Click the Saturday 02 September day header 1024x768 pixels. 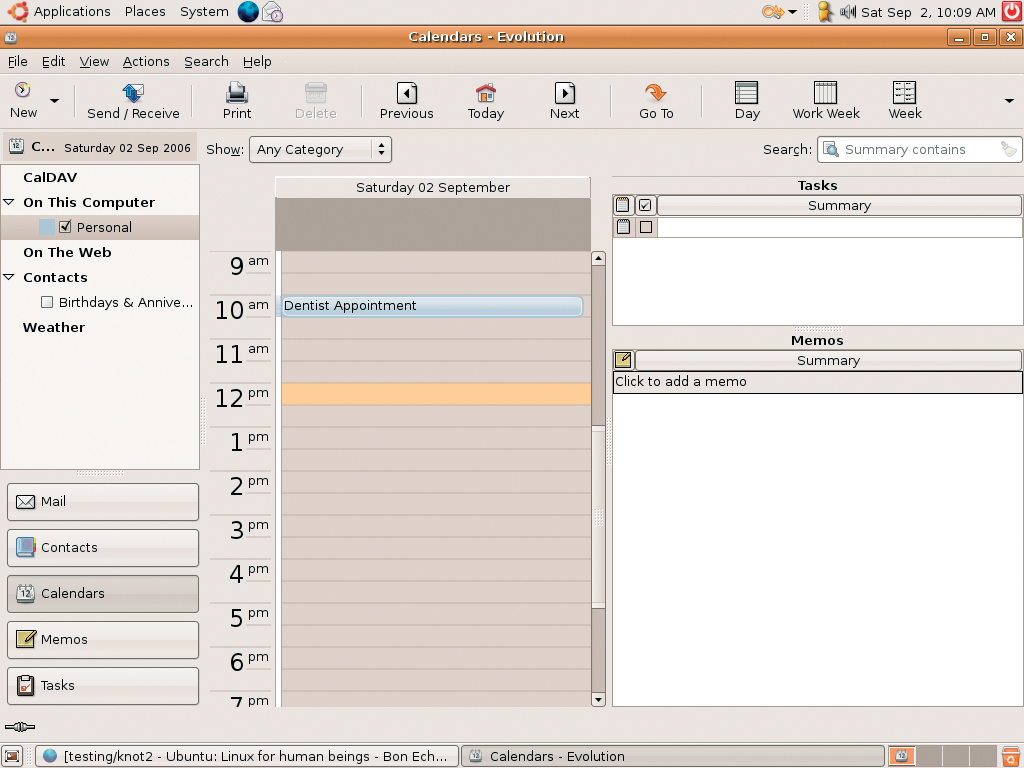pyautogui.click(x=433, y=187)
